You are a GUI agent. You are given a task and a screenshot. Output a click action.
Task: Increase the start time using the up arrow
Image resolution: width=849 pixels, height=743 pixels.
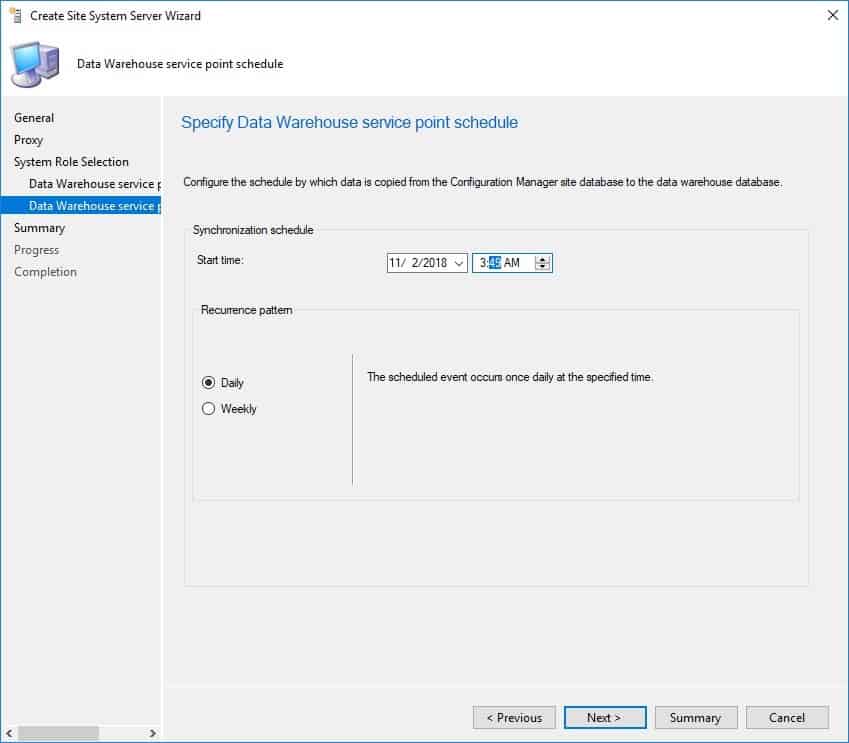[541, 258]
